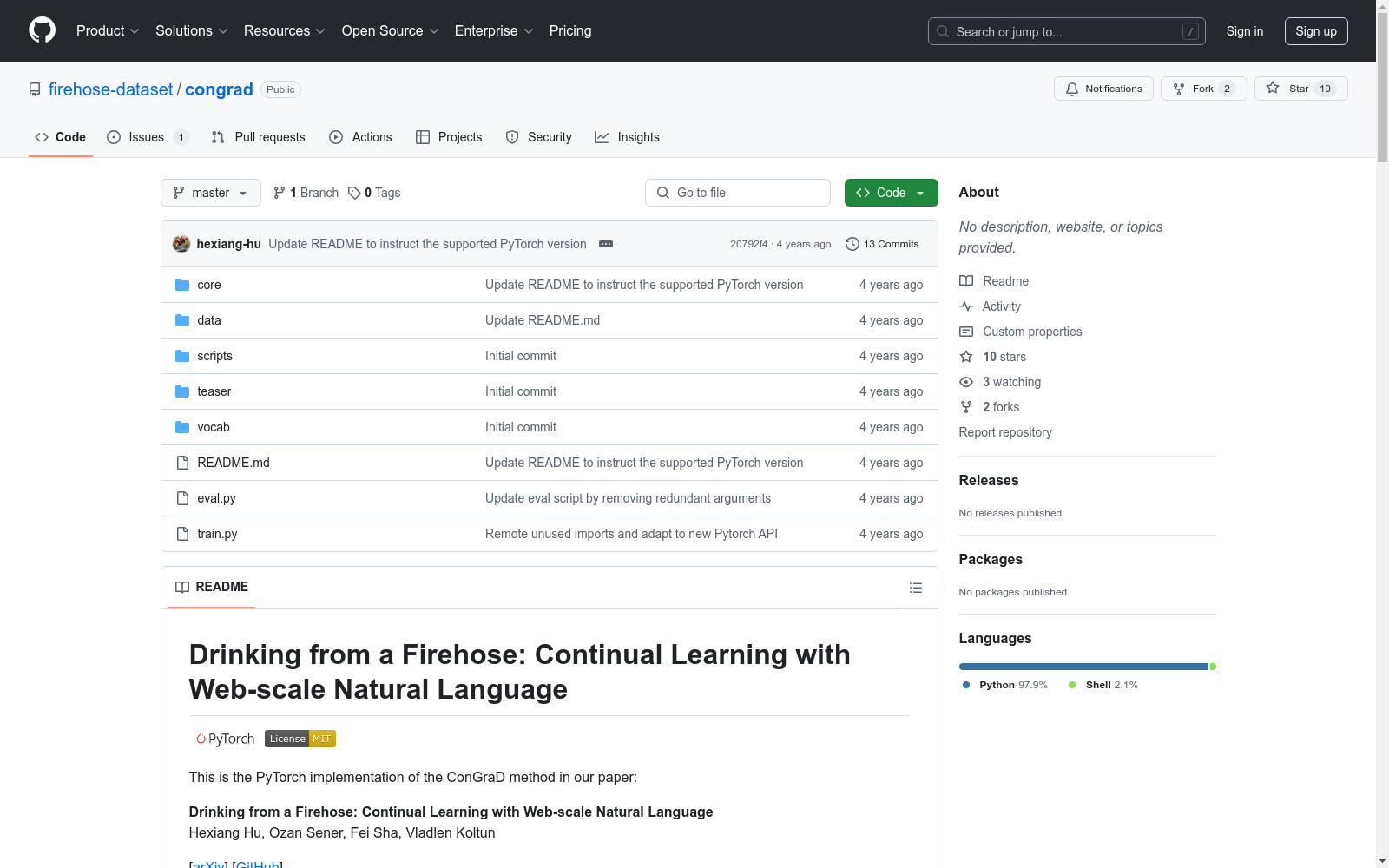Click the Sign up button
The height and width of the screenshot is (868, 1389).
pyautogui.click(x=1316, y=31)
